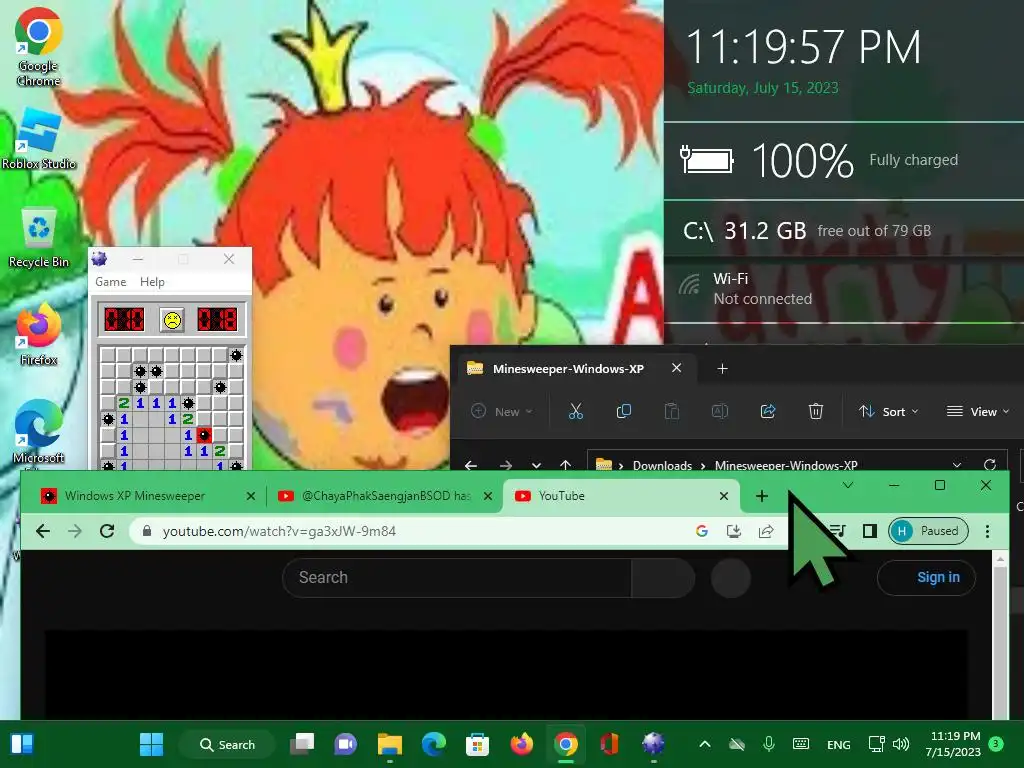Close the Windows XP Minesweeper Chrome tab
The width and height of the screenshot is (1024, 768).
click(251, 496)
